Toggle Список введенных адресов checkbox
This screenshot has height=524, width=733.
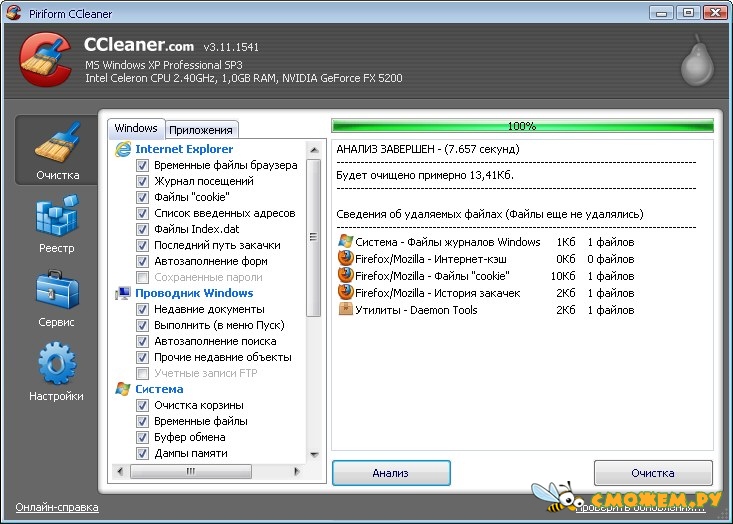tap(143, 214)
